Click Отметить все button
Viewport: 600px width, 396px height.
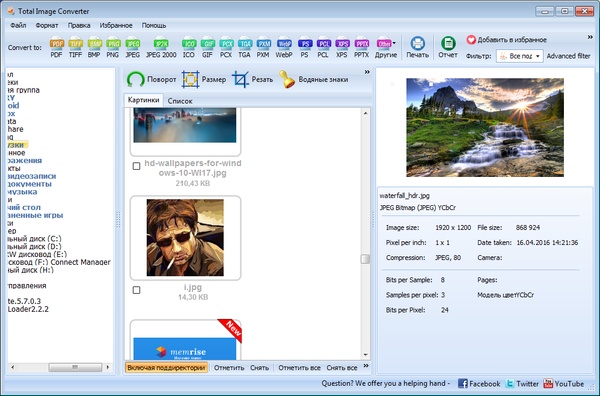[x=299, y=368]
